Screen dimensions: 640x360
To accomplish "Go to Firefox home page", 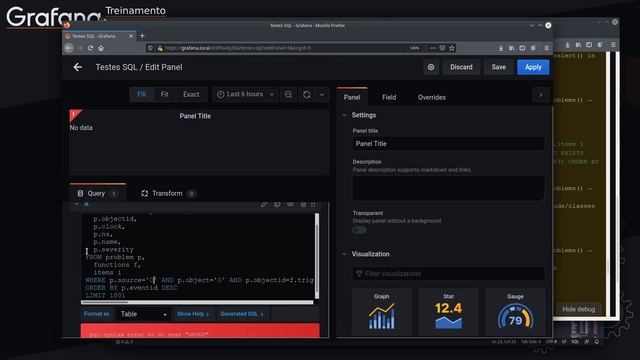I will coord(101,48).
